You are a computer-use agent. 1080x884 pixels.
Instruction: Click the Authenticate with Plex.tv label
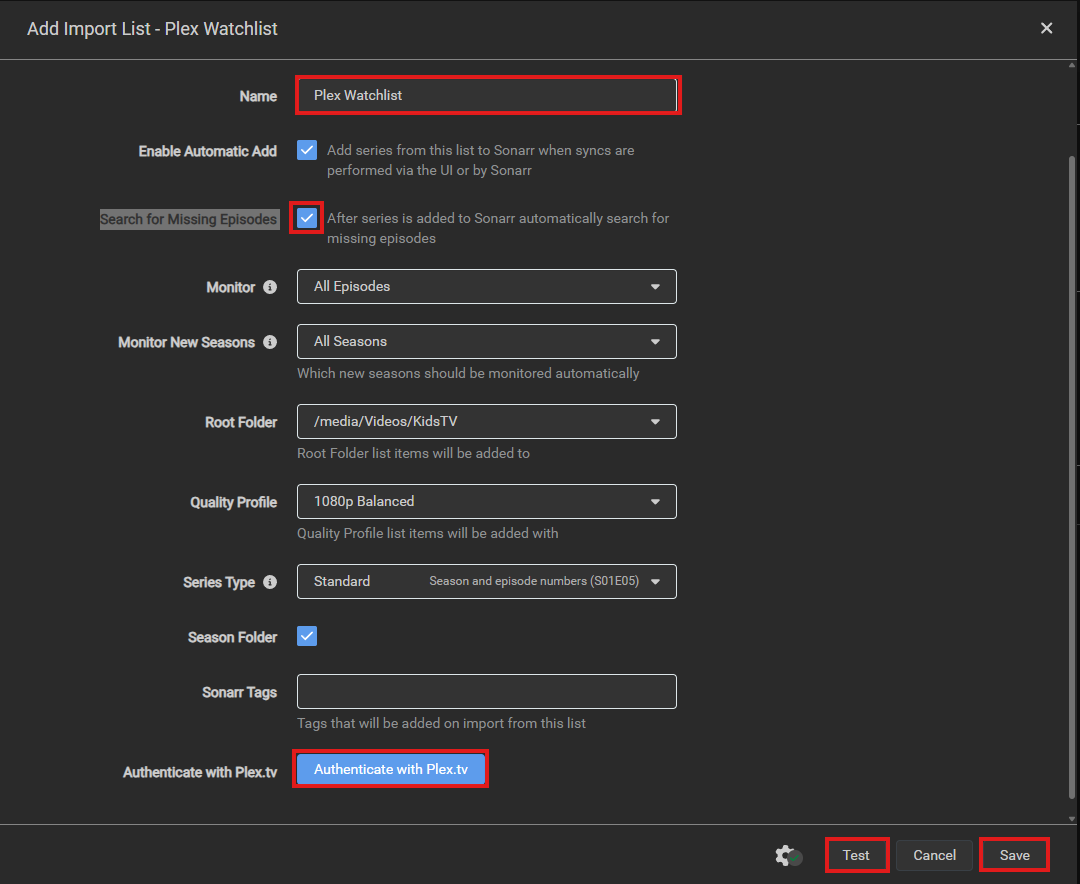pyautogui.click(x=200, y=772)
